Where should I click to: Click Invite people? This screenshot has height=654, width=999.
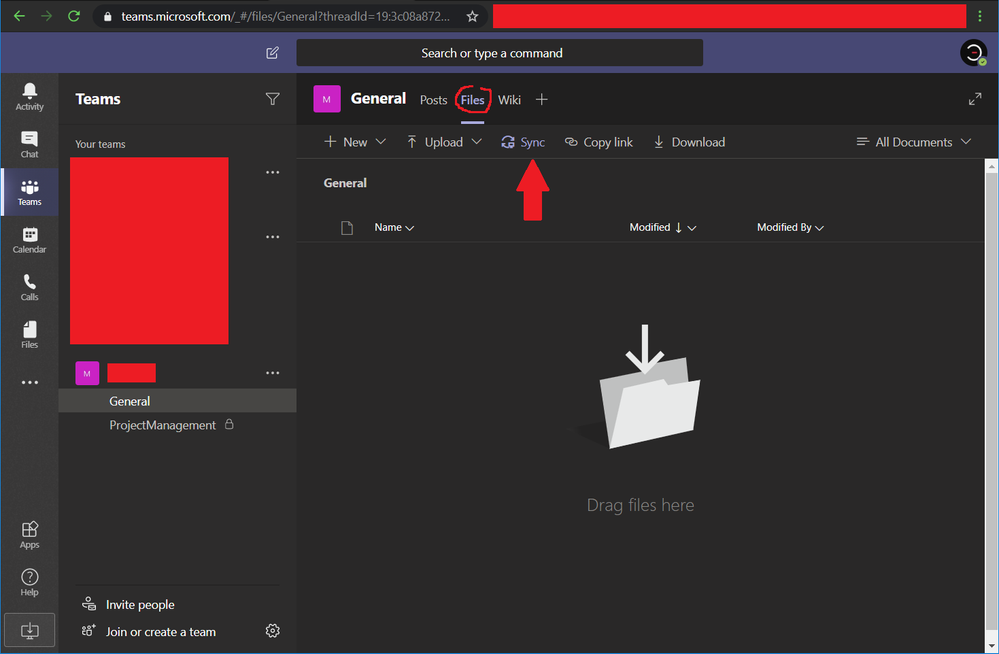point(128,604)
